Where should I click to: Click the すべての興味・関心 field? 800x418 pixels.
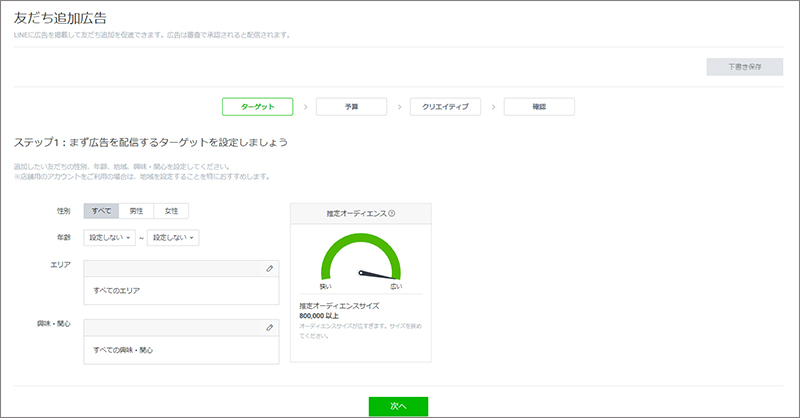(181, 350)
